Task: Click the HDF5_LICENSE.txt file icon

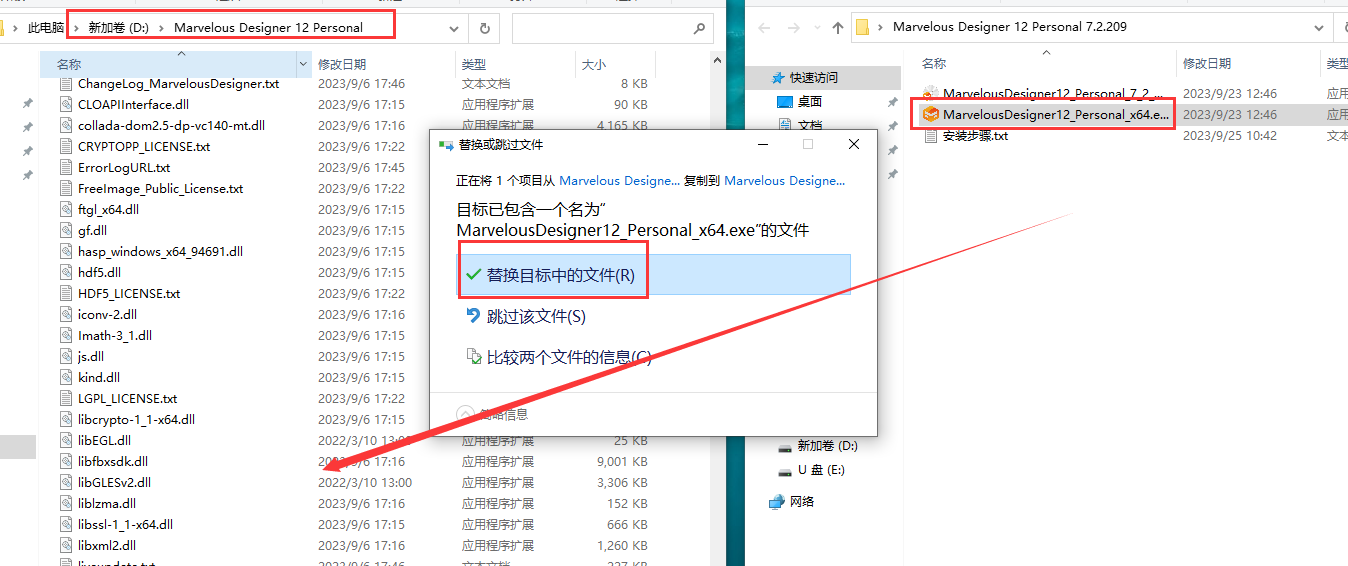Action: [x=67, y=294]
